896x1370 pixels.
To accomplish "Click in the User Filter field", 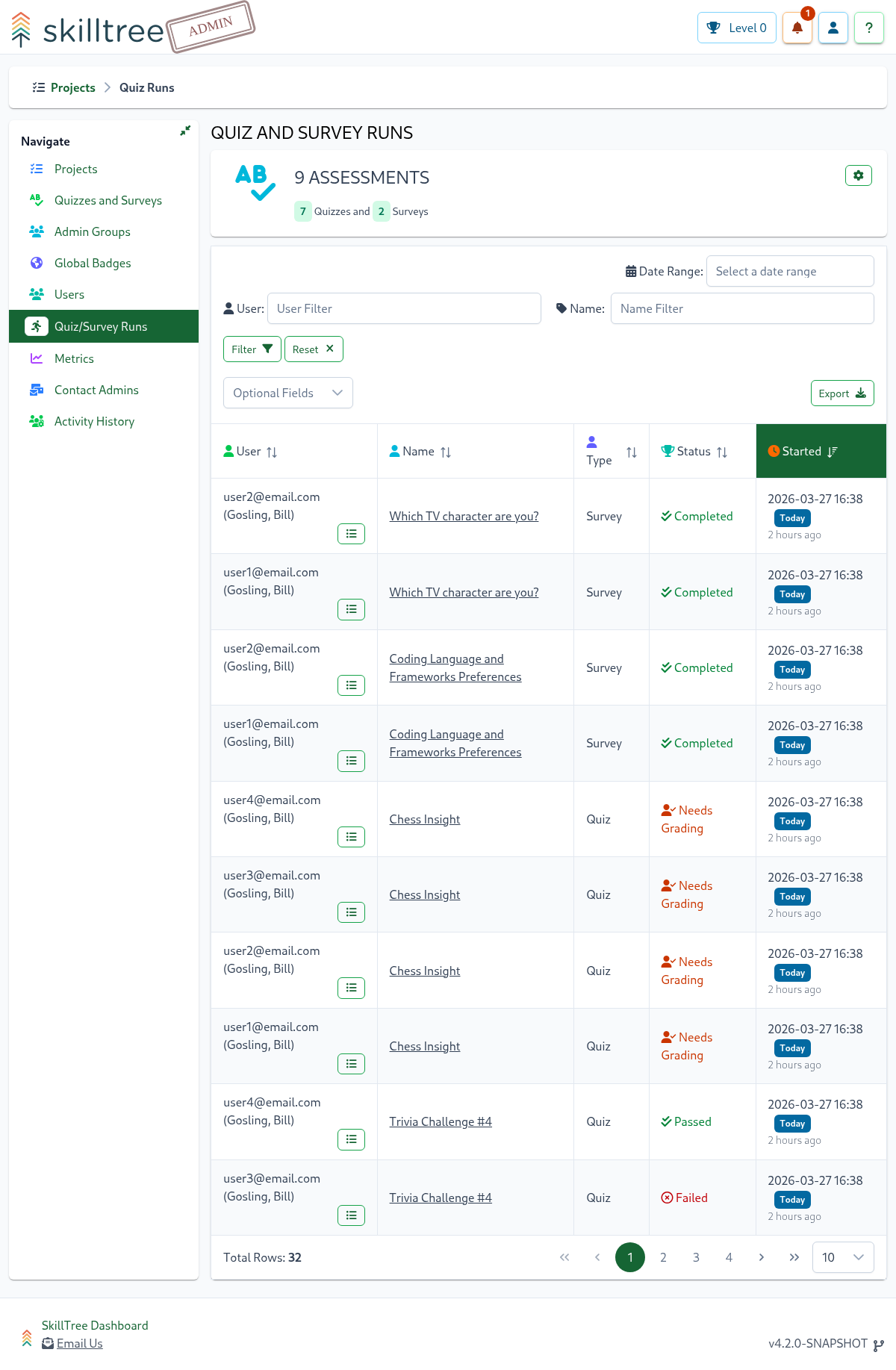I will point(403,308).
